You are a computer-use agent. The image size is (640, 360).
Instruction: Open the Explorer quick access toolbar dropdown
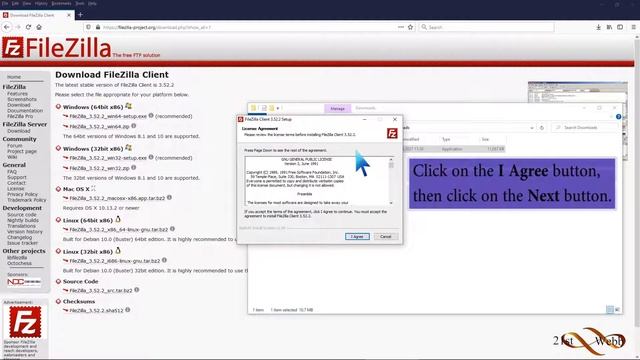coord(278,108)
